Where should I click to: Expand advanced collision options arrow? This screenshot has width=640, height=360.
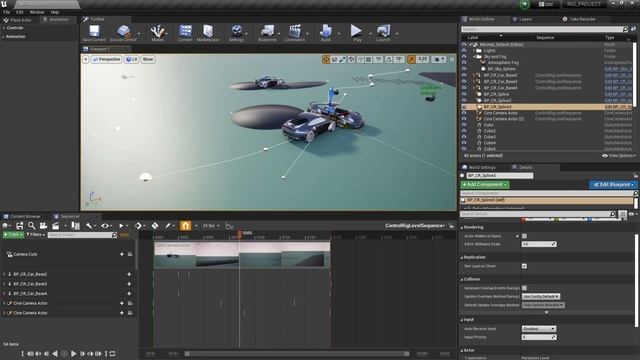point(547,312)
